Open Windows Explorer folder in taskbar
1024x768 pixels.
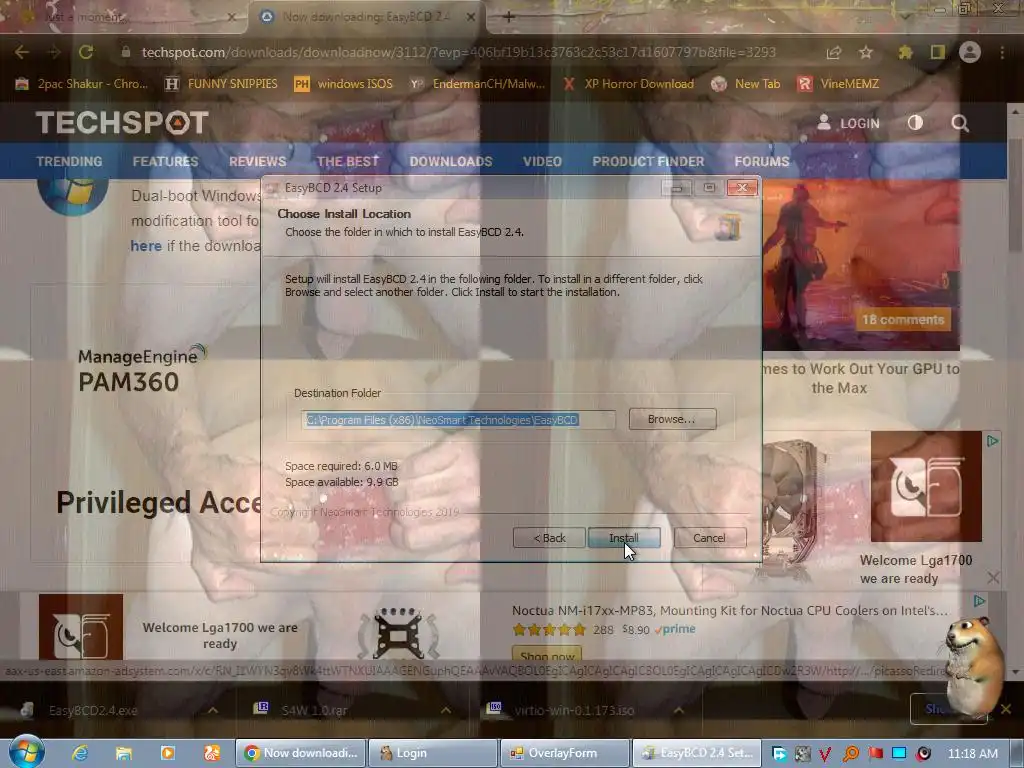[x=123, y=753]
